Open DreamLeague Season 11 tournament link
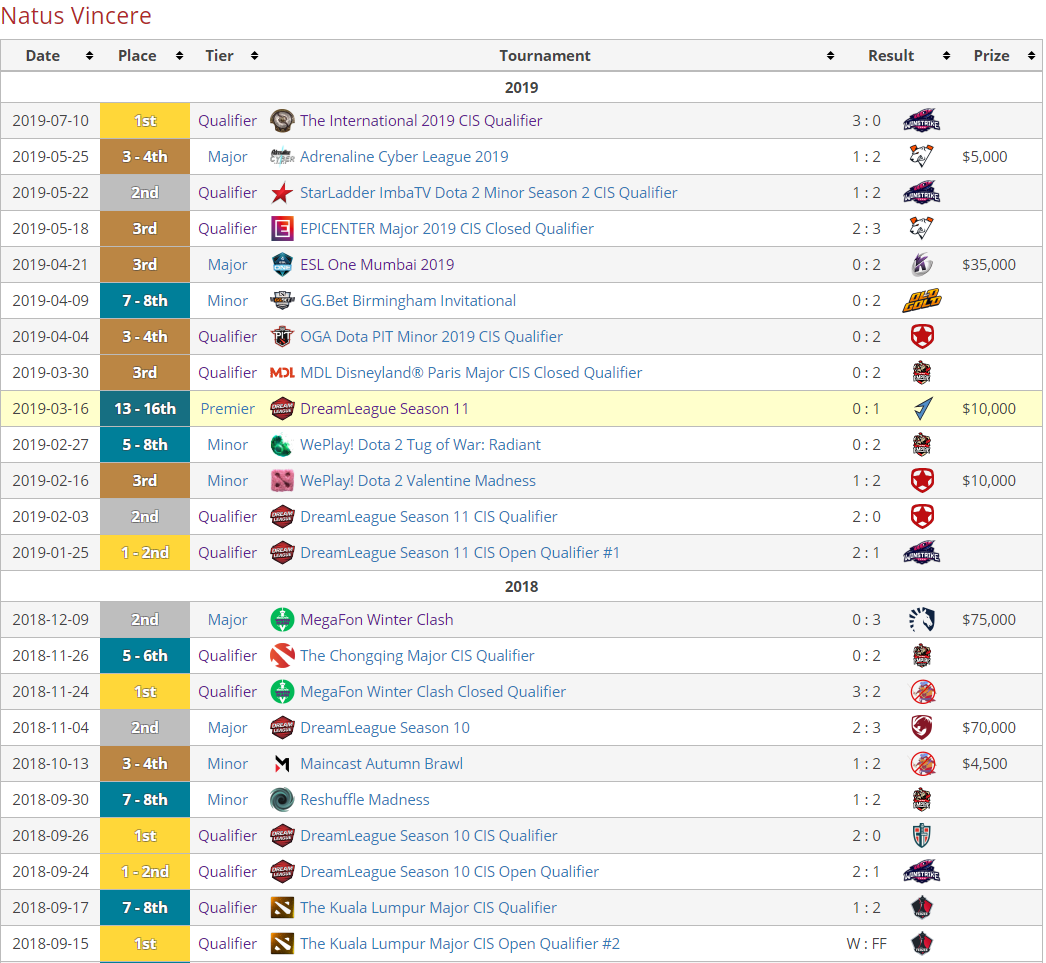Image resolution: width=1046 pixels, height=963 pixels. coord(384,409)
